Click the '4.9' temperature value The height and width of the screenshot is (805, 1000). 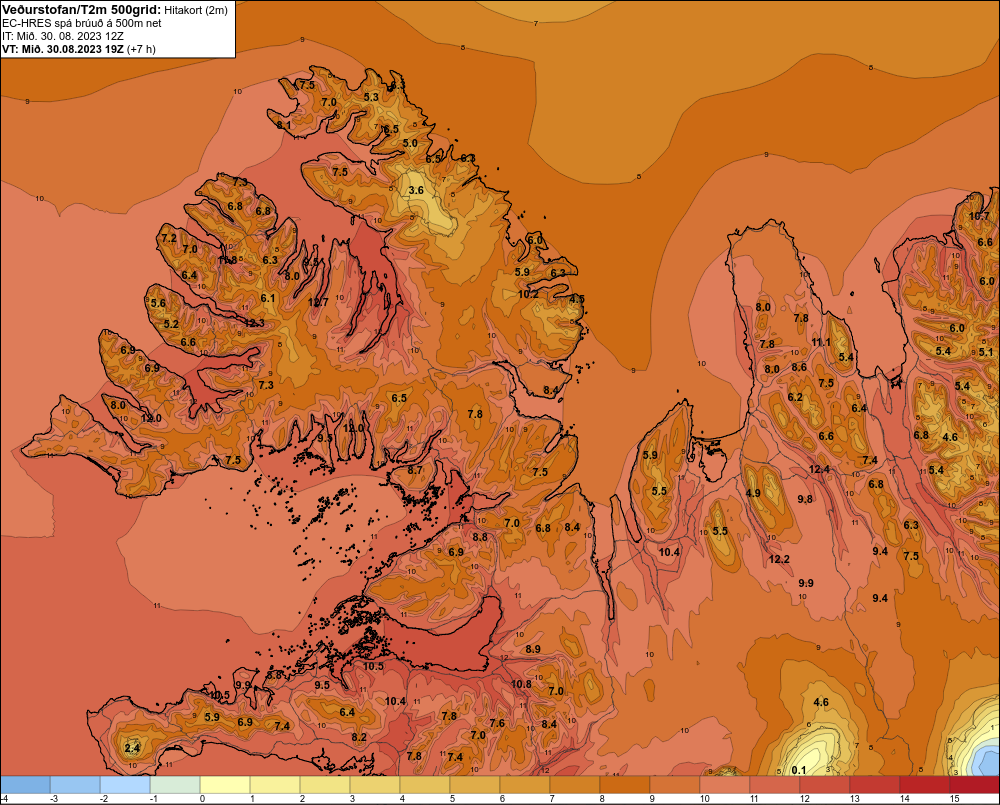[x=753, y=493]
